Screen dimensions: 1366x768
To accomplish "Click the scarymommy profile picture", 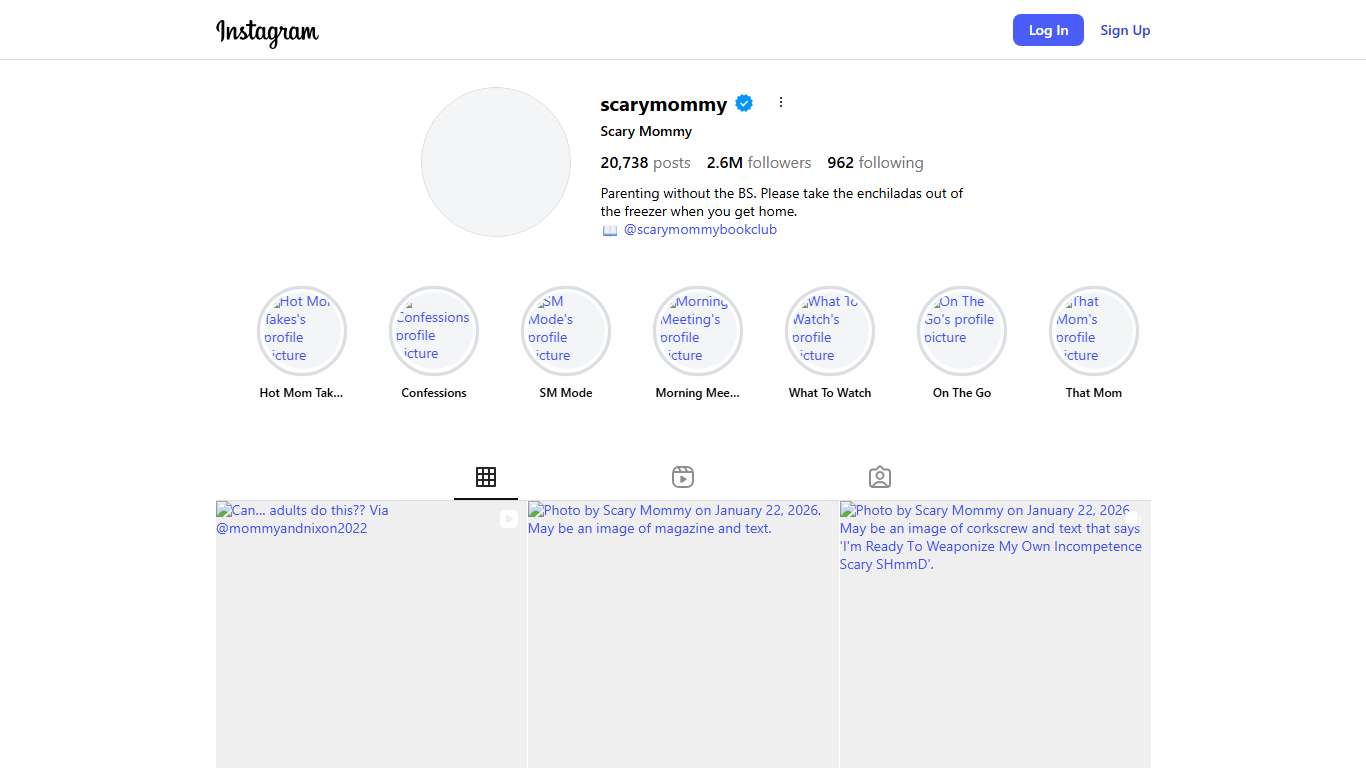I will 496,162.
